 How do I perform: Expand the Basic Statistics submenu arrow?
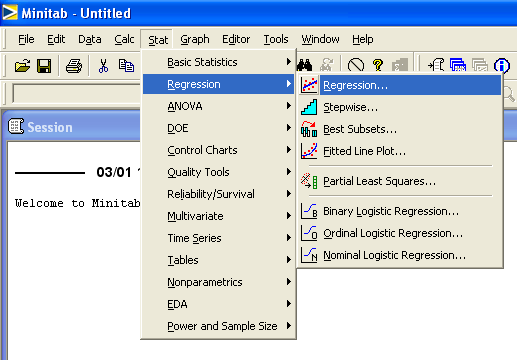pos(289,62)
